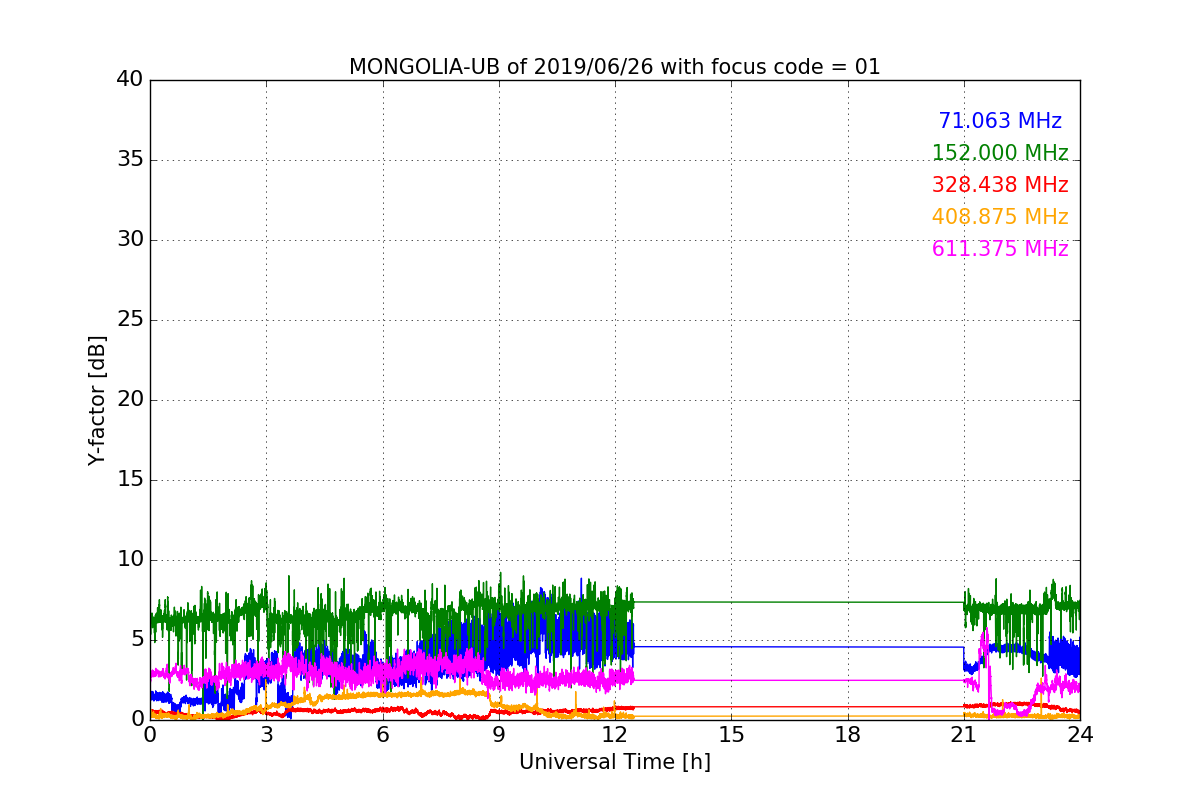The image size is (1200, 800).
Task: Click y-axis tick label 20
Action: 130,400
